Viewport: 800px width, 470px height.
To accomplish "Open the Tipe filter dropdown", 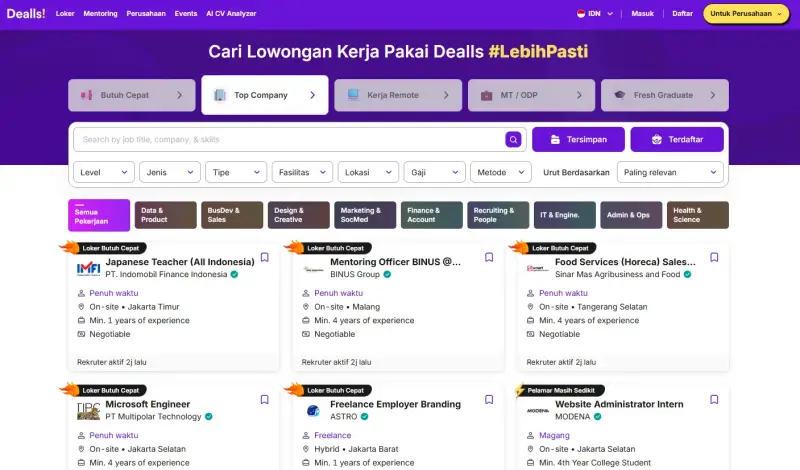I will tap(236, 172).
